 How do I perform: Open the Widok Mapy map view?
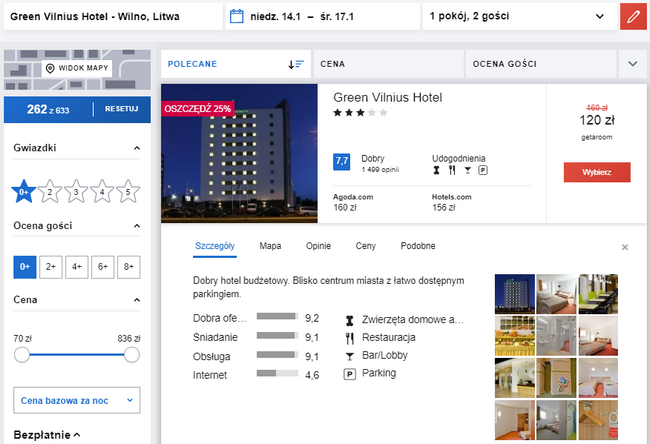point(77,68)
